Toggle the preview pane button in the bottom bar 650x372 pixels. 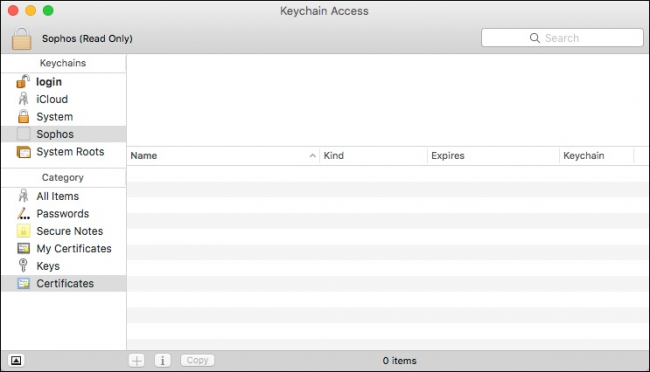[x=16, y=360]
